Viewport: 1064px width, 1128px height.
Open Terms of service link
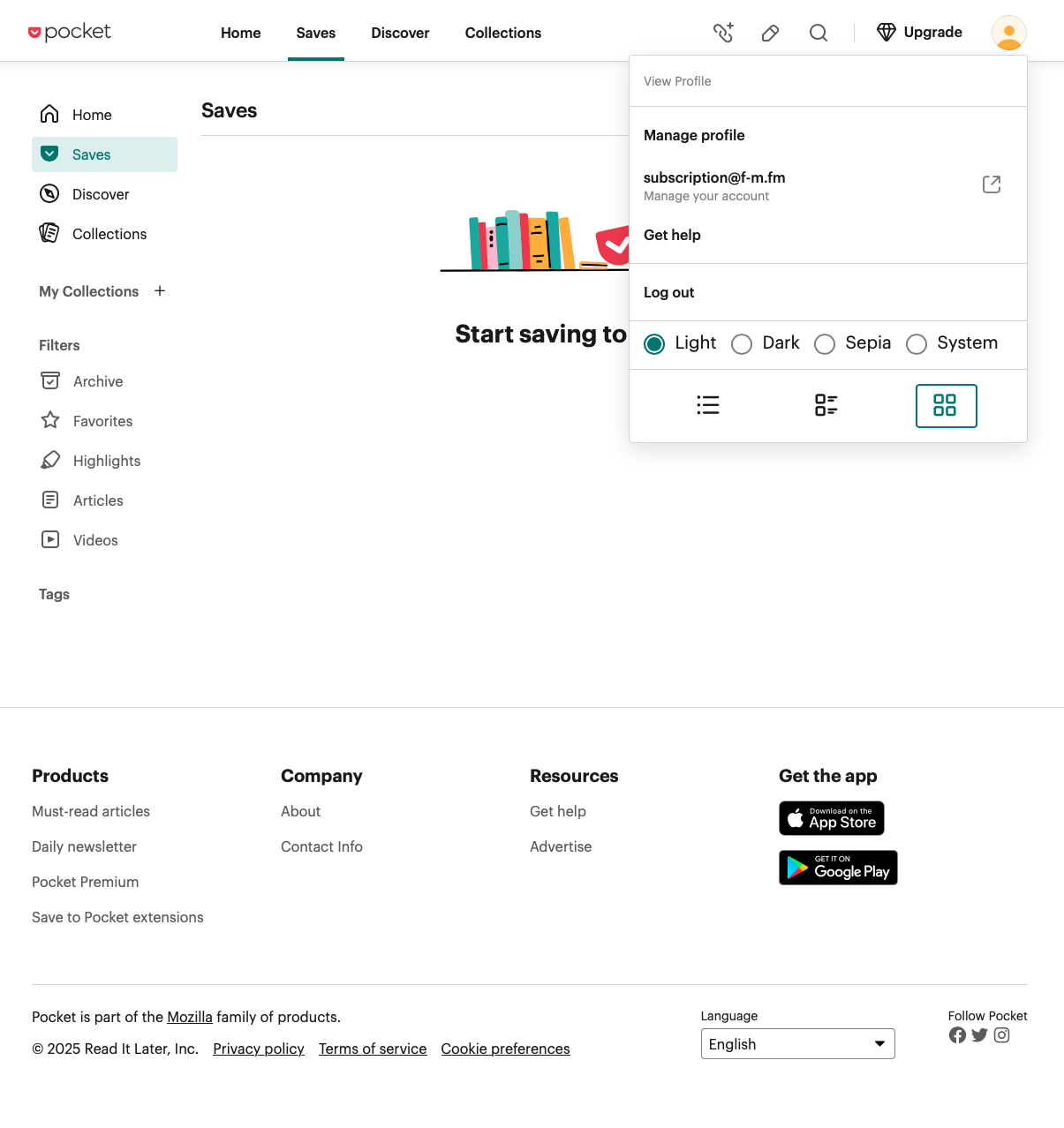tap(373, 1049)
